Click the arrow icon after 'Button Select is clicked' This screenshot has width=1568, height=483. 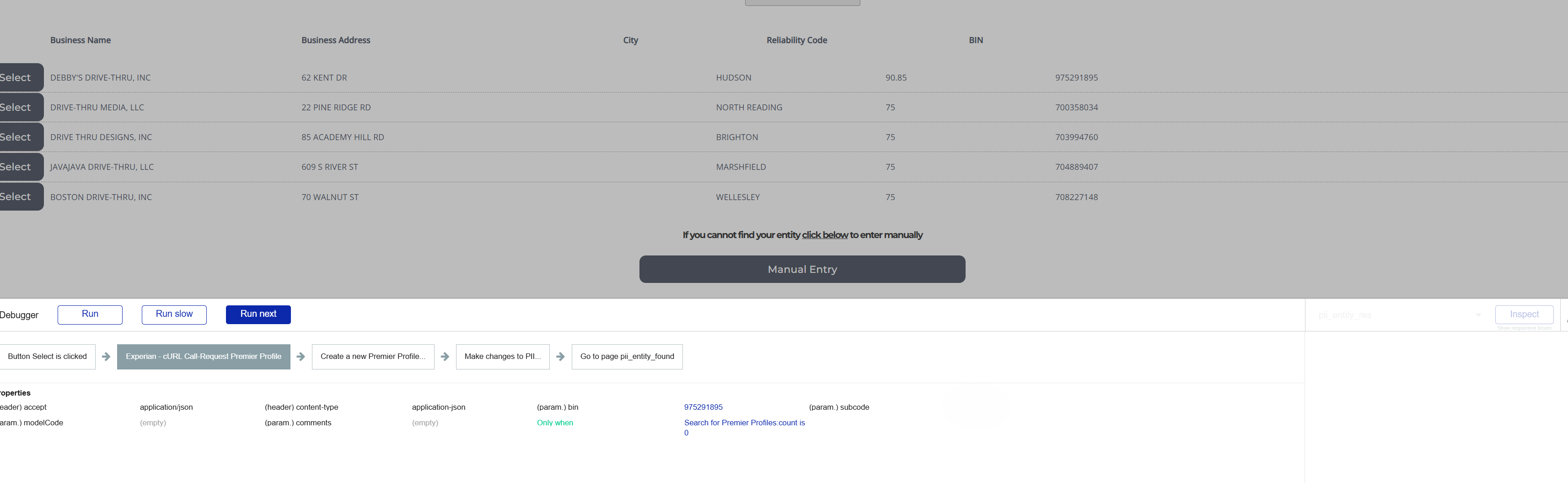pos(106,356)
